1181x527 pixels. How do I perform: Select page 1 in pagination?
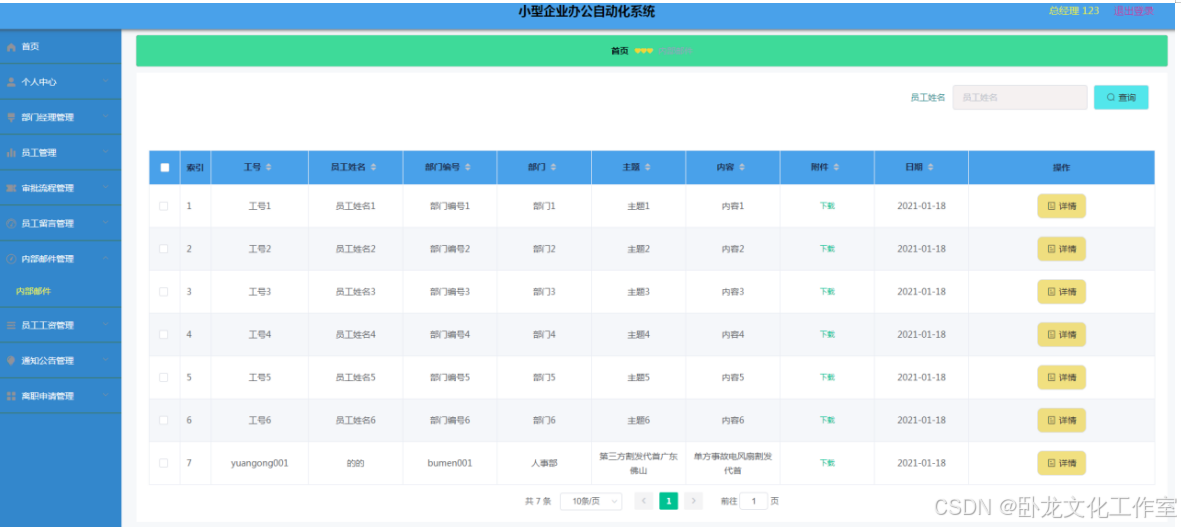click(x=669, y=501)
